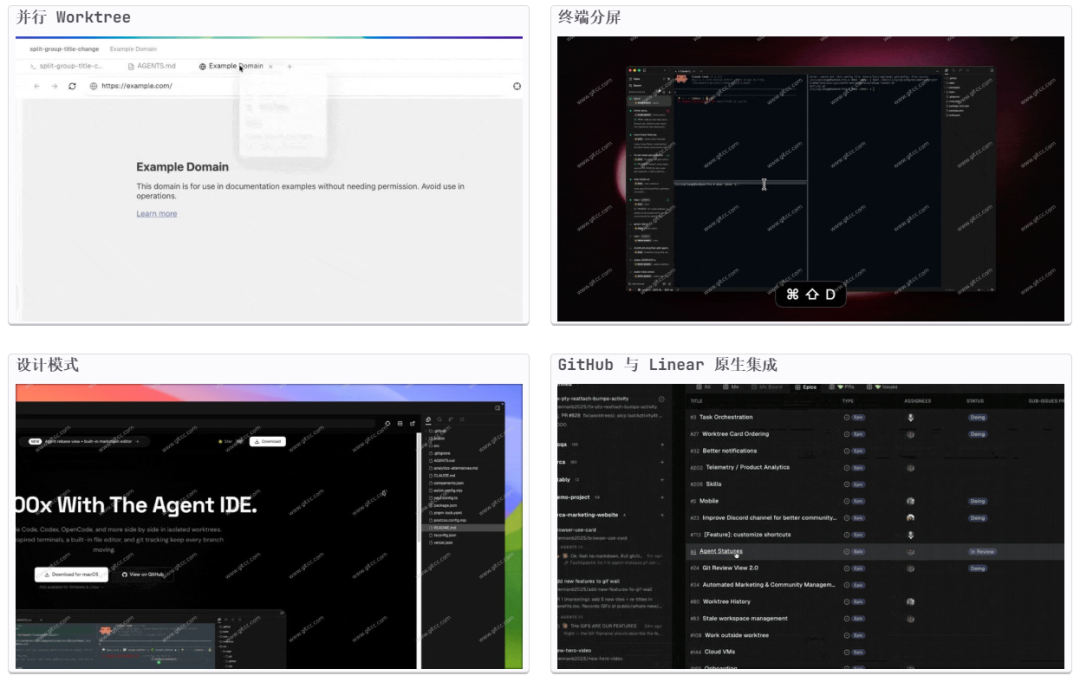
Task: Click the explorer icon above file tree
Action: tap(428, 420)
